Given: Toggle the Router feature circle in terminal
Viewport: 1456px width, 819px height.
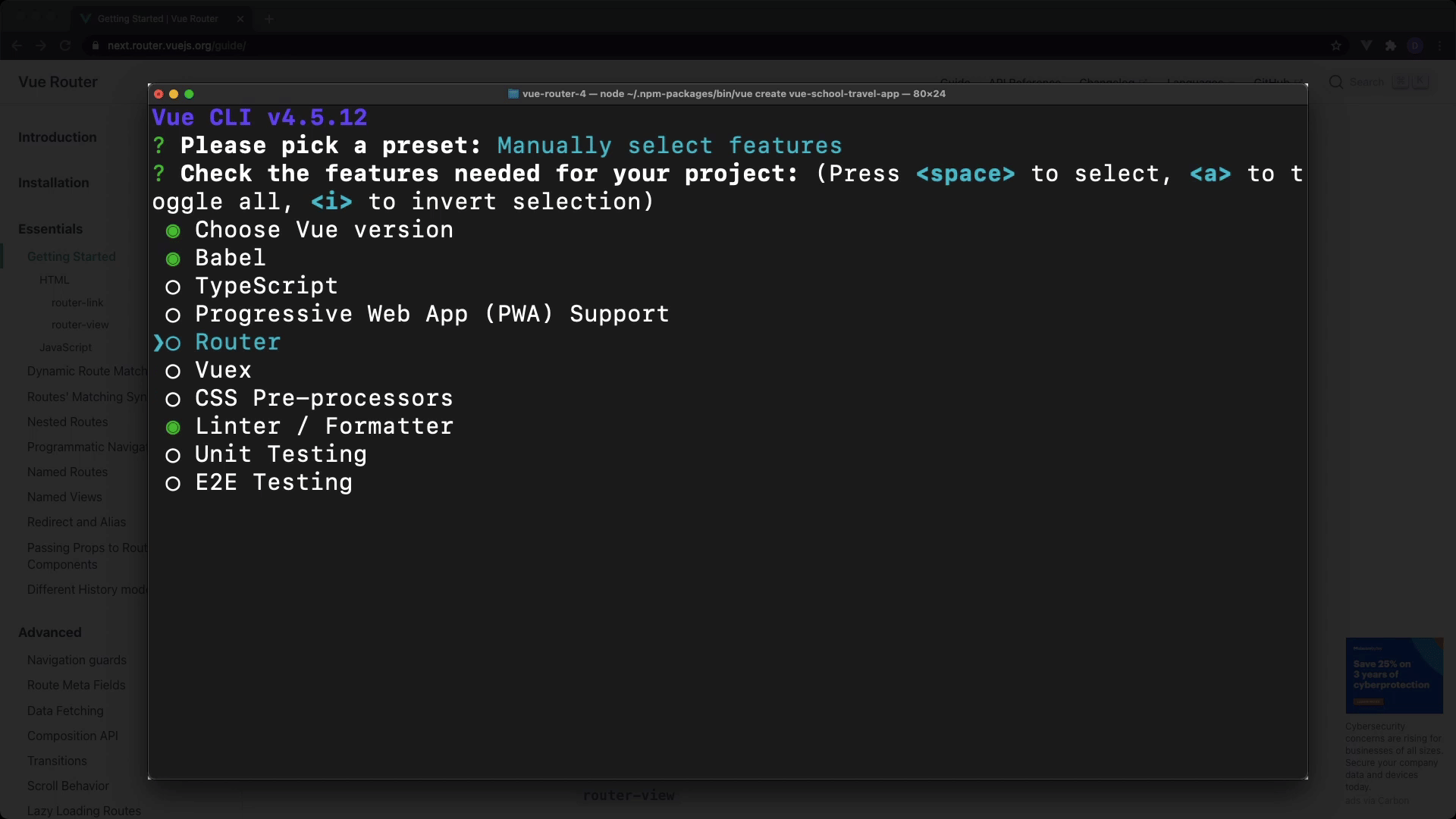Looking at the screenshot, I should point(173,344).
